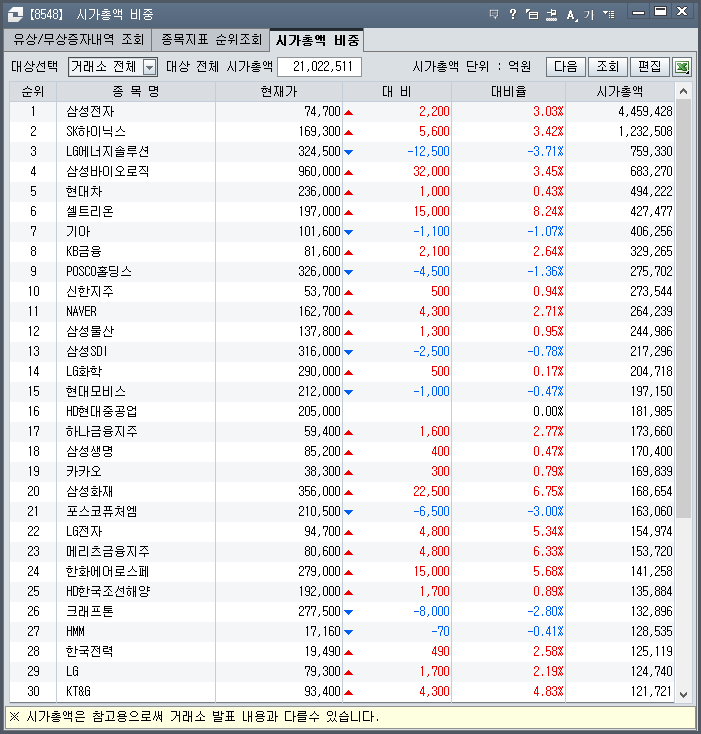Click the window logo icon beside 8548
Screen dimensions: 701x734
coord(15,14)
